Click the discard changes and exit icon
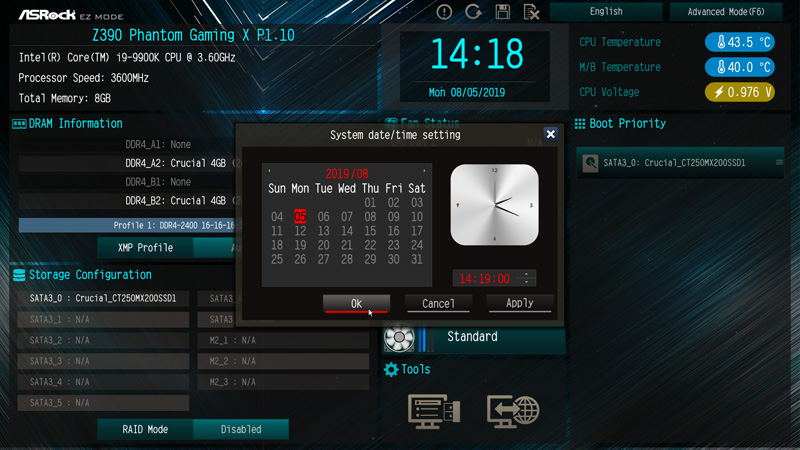This screenshot has height=450, width=800. (x=532, y=12)
